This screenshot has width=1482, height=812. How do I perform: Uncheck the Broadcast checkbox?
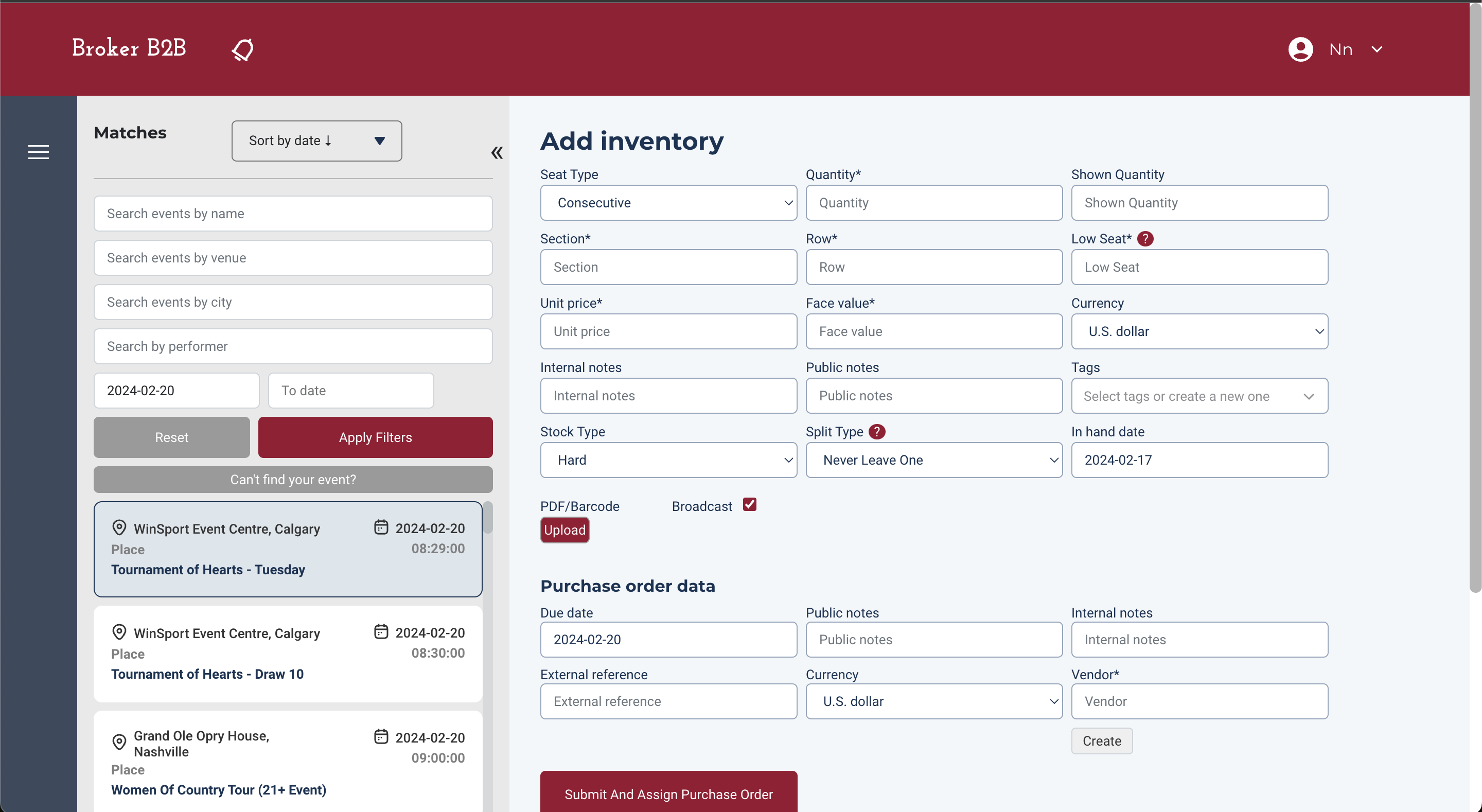tap(749, 505)
